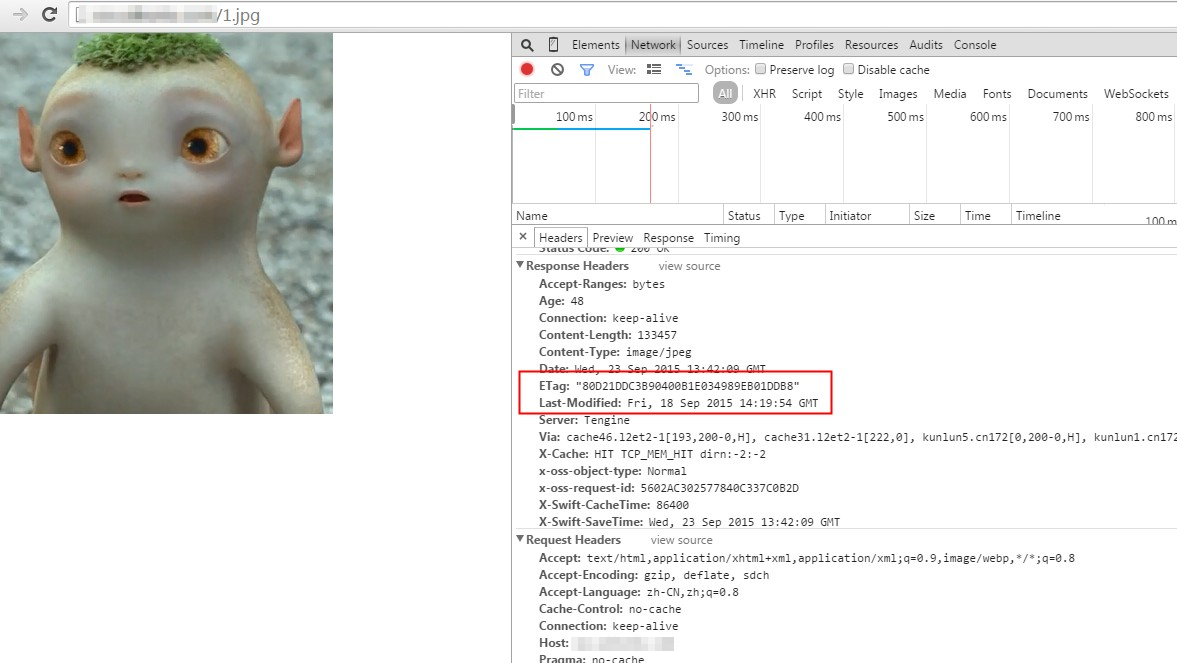Select the Last-Modified header line
The width and height of the screenshot is (1177, 663).
pos(679,403)
